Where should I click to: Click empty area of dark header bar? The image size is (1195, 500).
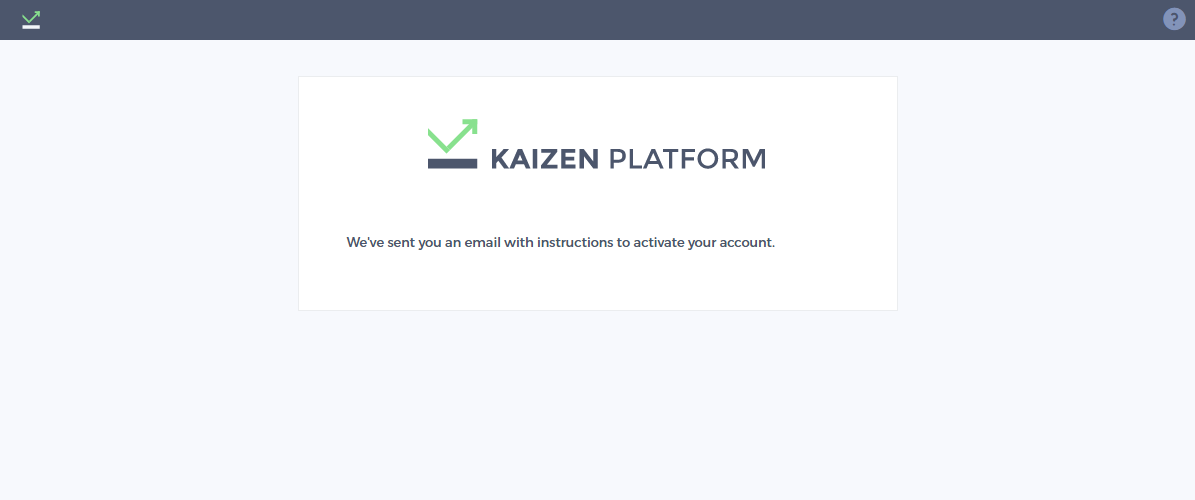pos(594,20)
